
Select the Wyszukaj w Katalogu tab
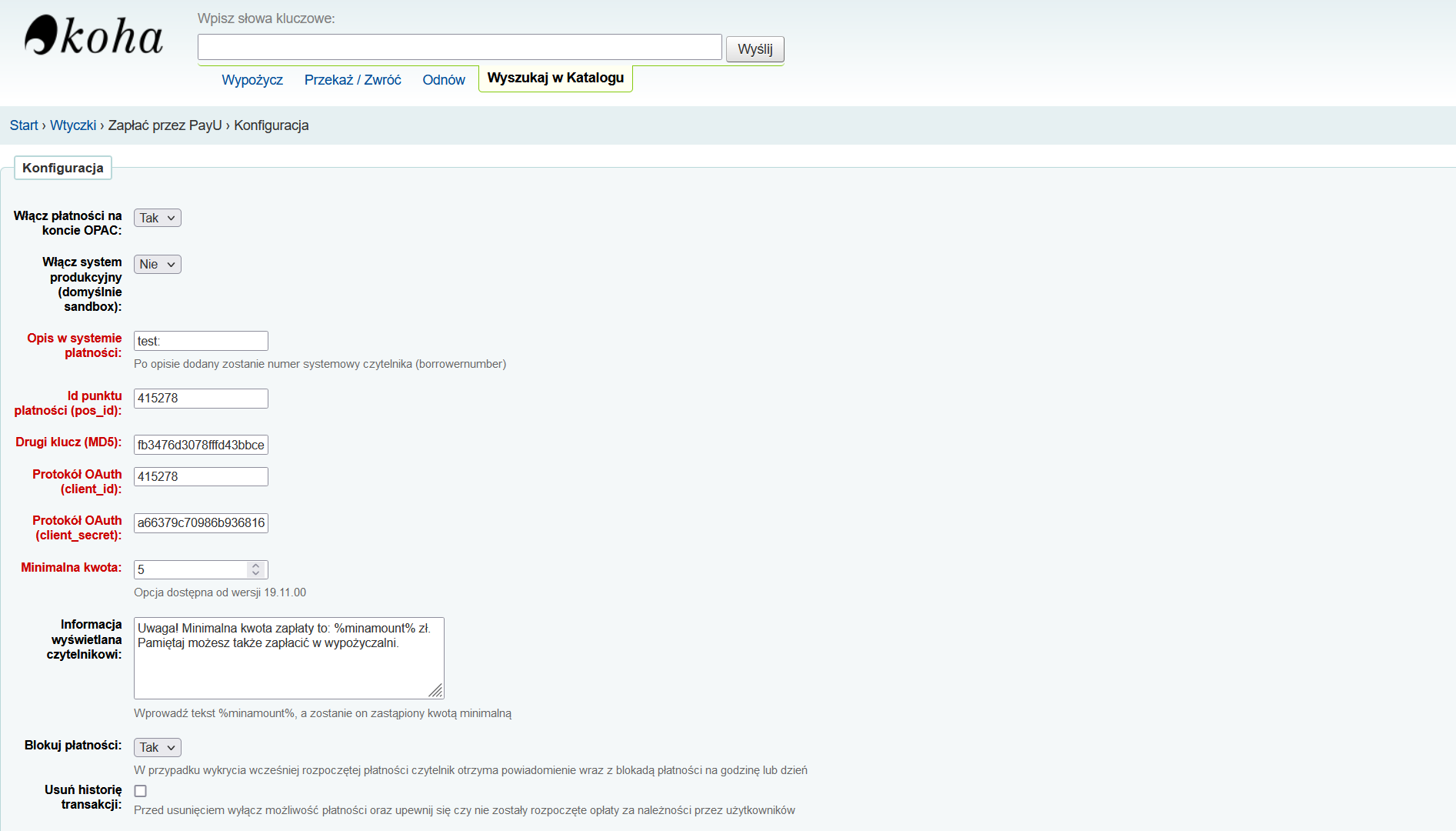pos(555,78)
